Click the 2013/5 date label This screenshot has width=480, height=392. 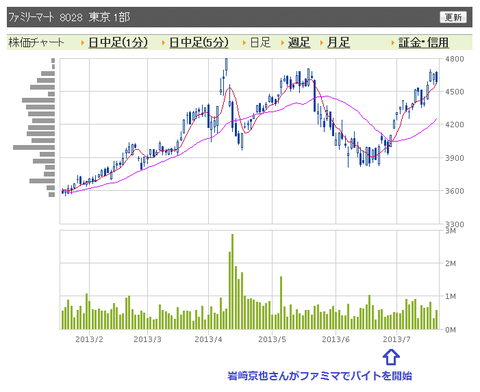272,339
